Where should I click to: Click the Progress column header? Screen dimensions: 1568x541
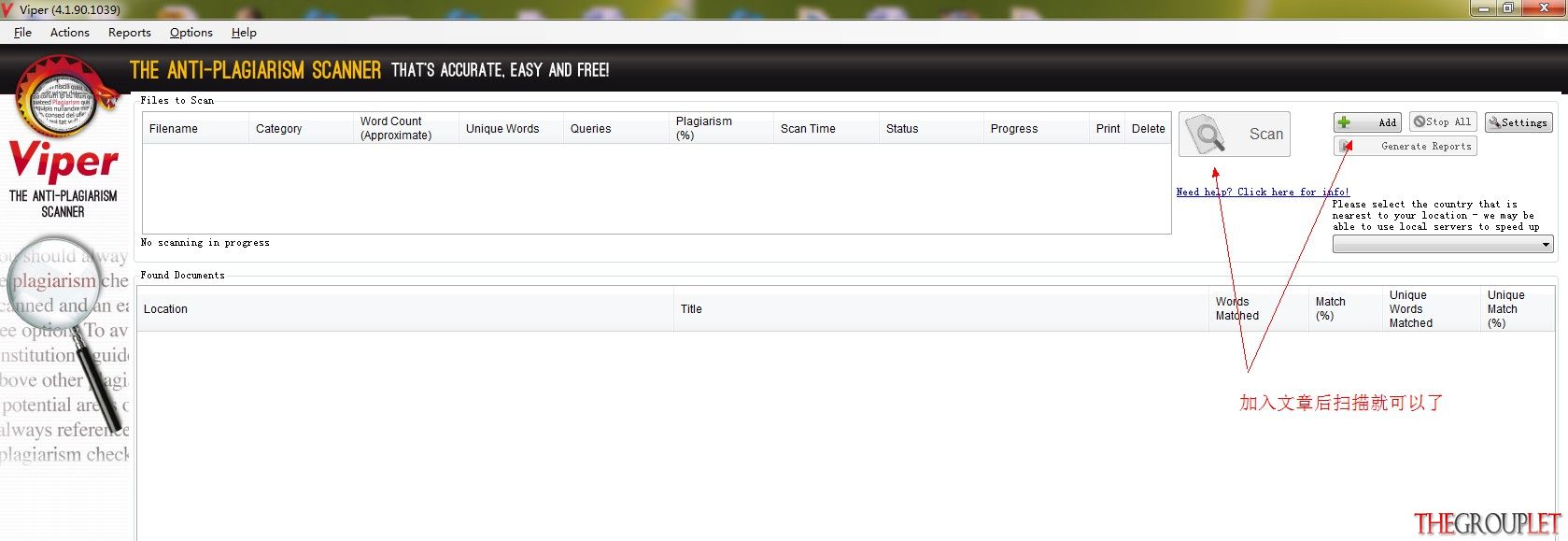click(1037, 129)
